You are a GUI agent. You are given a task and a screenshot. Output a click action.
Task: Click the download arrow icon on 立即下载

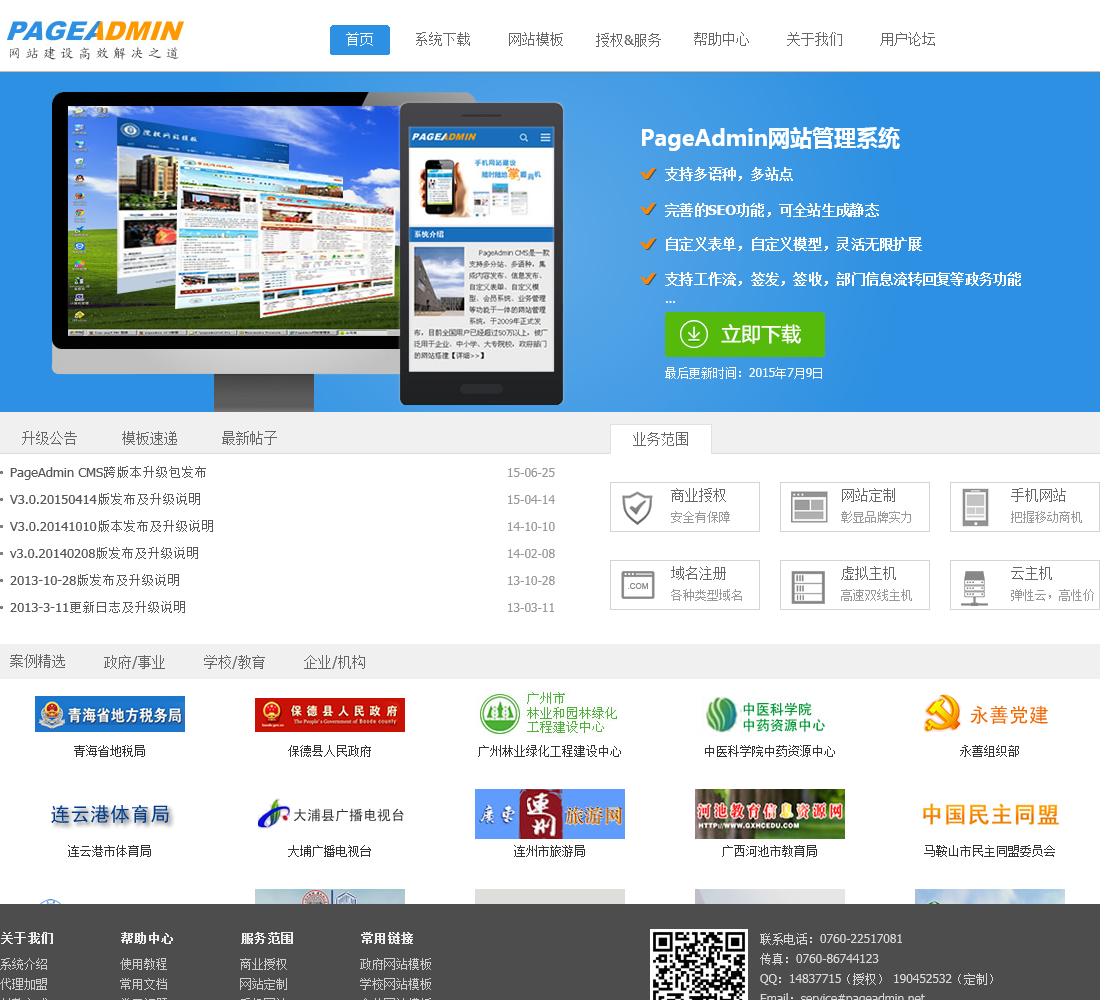pyautogui.click(x=694, y=334)
